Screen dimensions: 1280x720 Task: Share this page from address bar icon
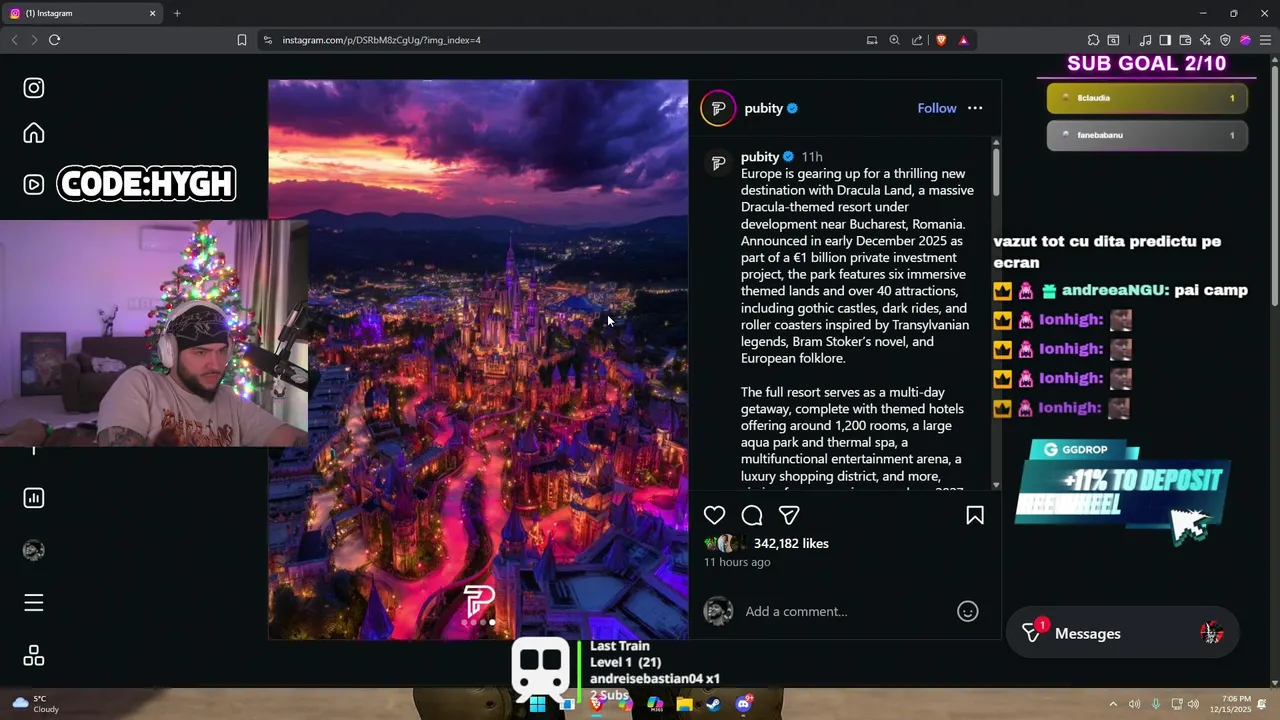pos(917,40)
